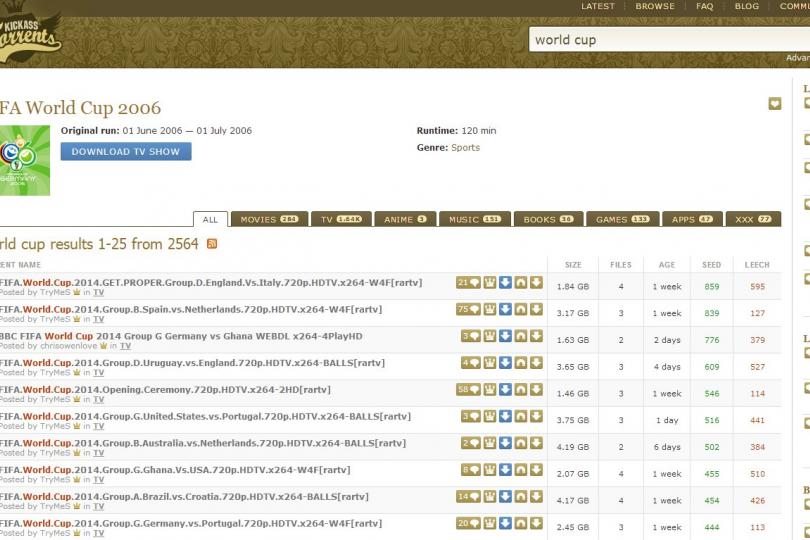Click crown verified icon for Opening Ceremony torrent
This screenshot has width=810, height=540.
pyautogui.click(x=490, y=390)
